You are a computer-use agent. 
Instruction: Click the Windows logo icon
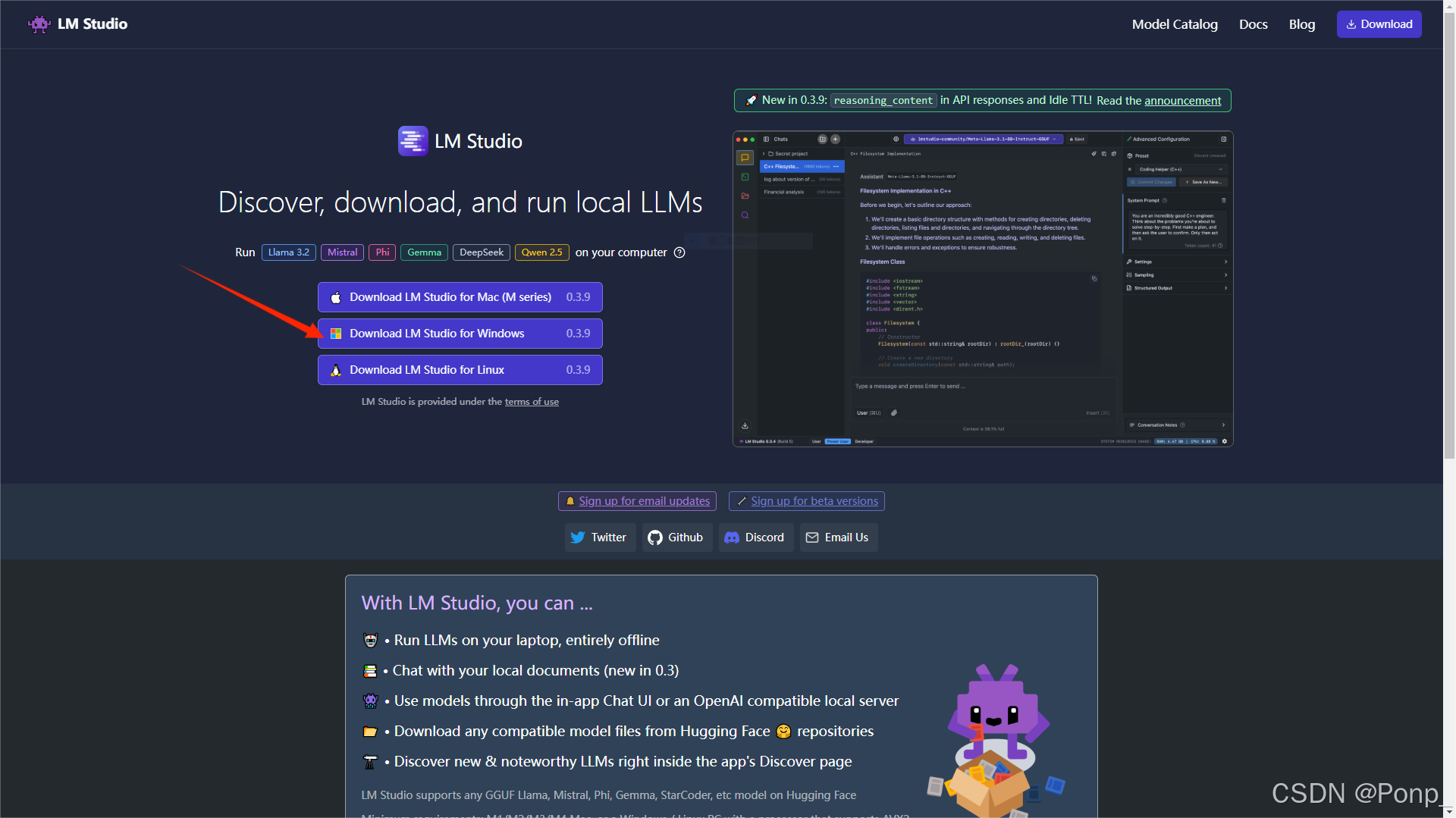336,334
